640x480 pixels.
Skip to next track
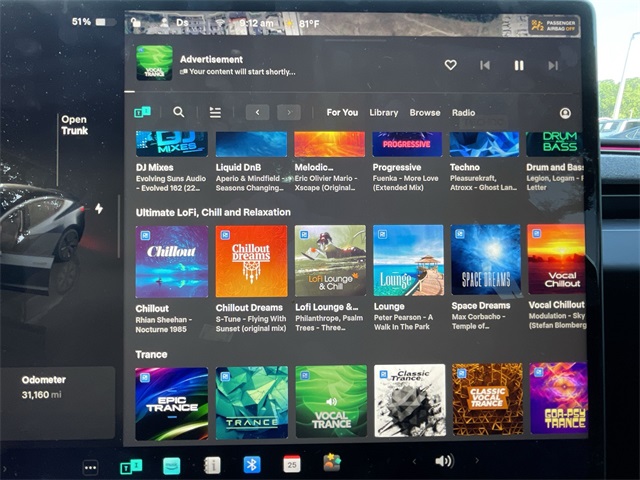pos(553,66)
